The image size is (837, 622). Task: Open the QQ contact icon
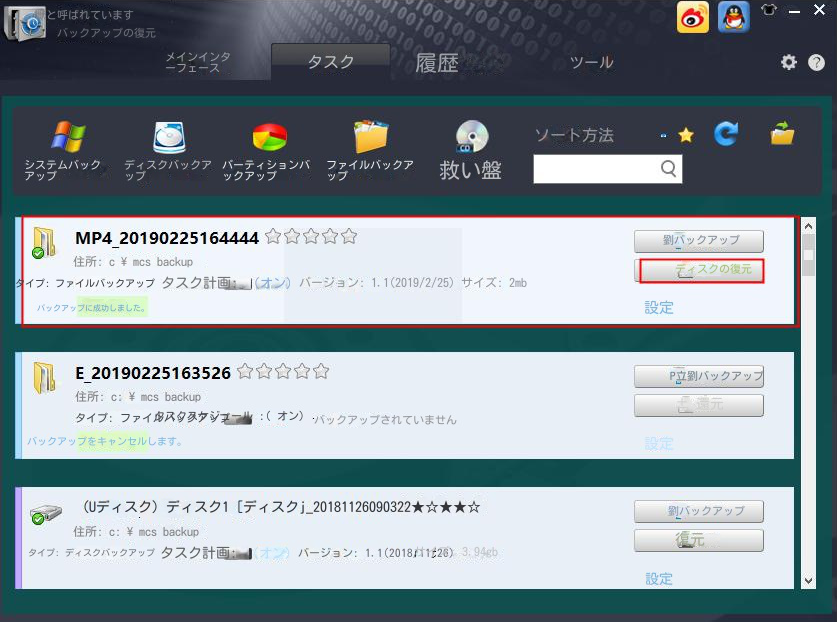(734, 17)
